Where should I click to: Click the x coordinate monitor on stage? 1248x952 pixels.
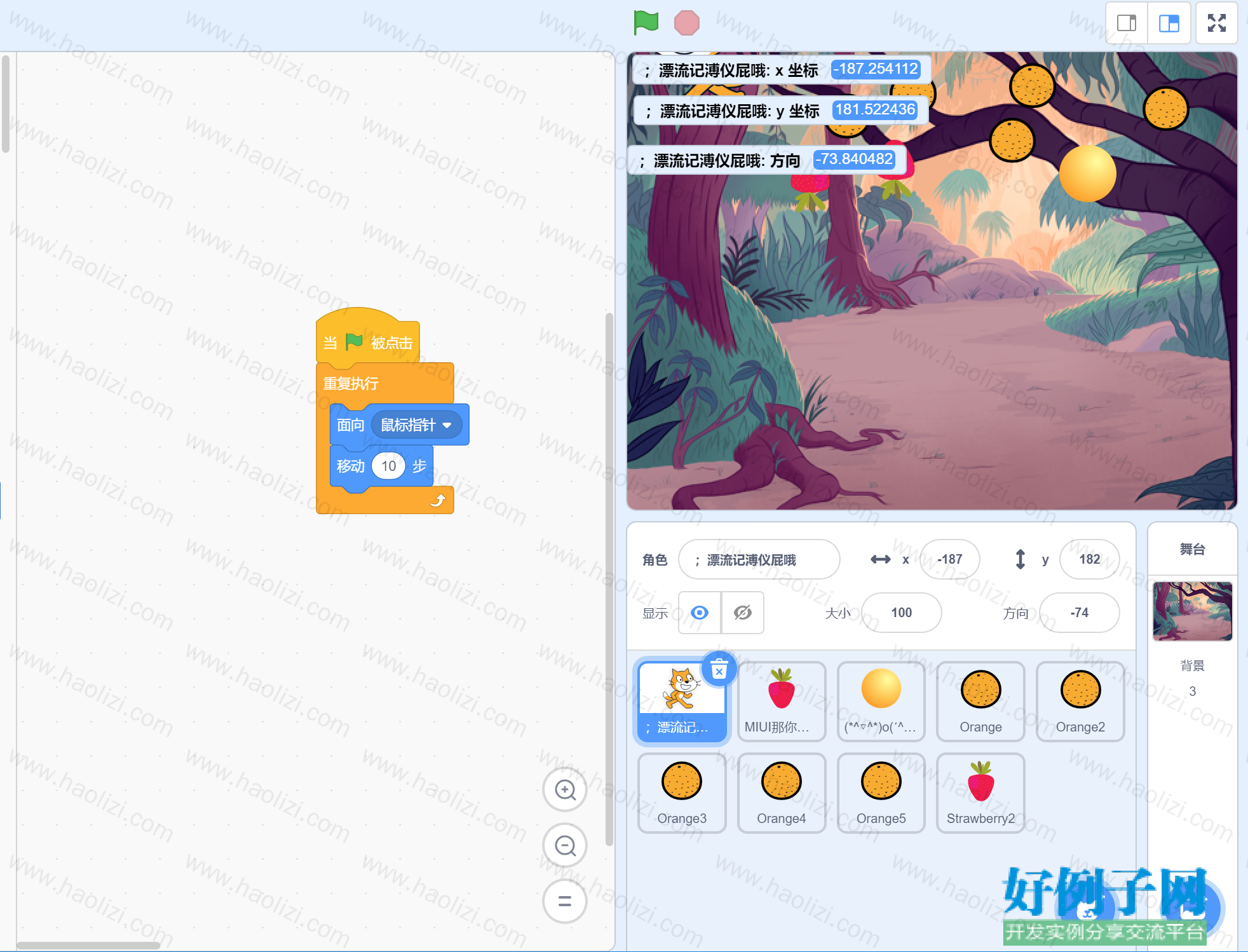[782, 70]
